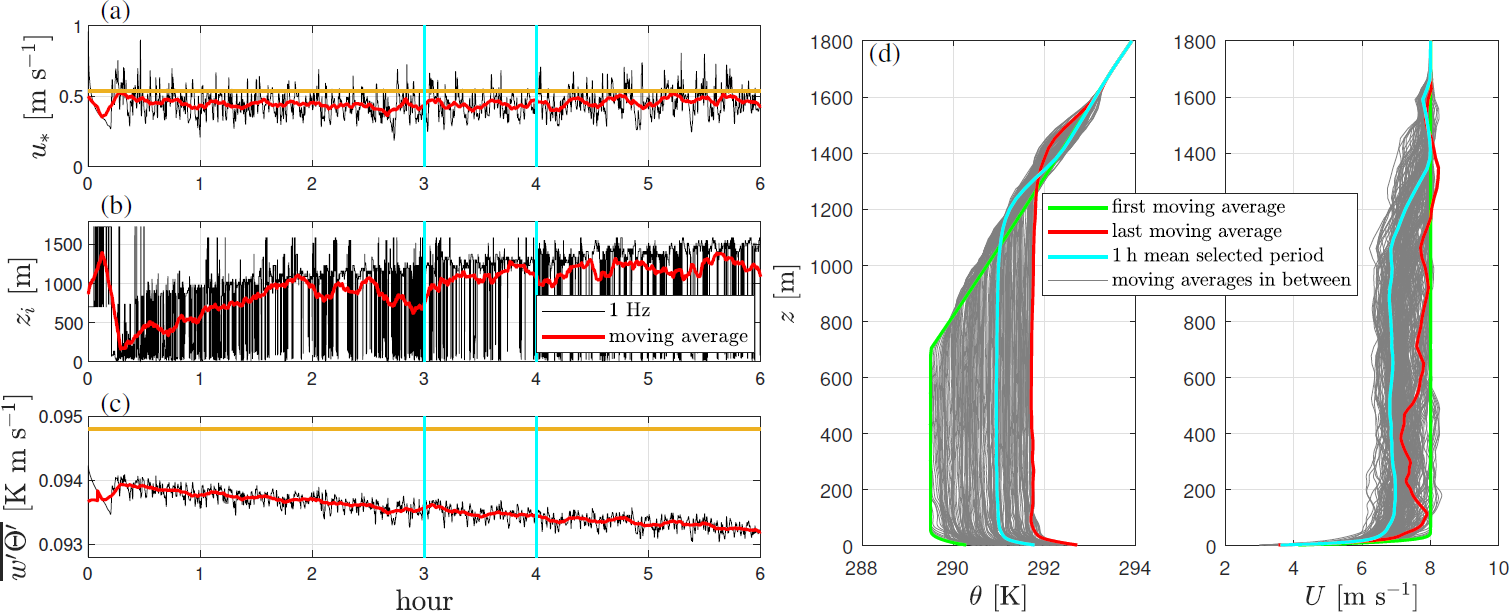Click the 'hour' x-axis title
This screenshot has width=1510, height=612.
(423, 599)
